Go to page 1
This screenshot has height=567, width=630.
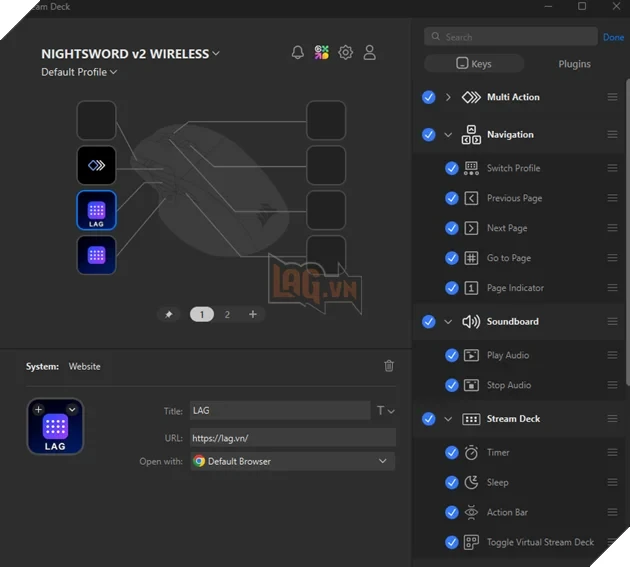(202, 314)
